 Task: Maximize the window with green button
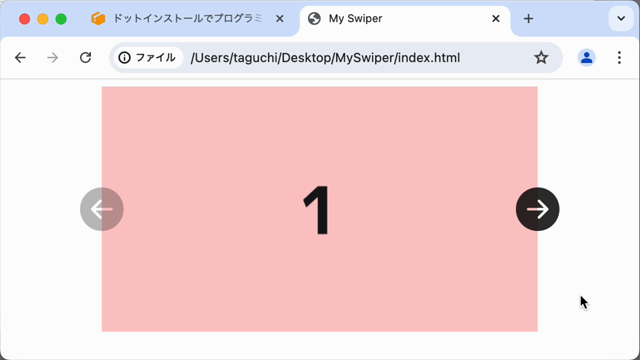tap(61, 19)
